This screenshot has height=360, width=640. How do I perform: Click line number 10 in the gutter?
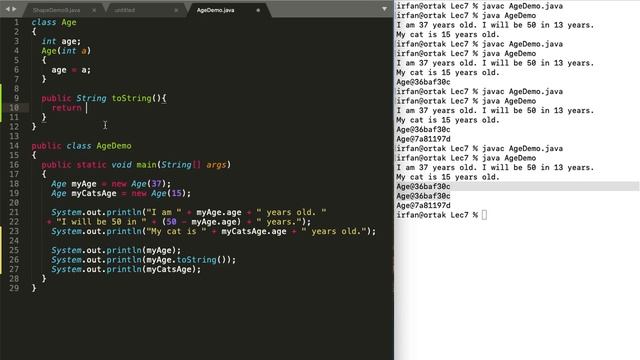click(x=14, y=108)
